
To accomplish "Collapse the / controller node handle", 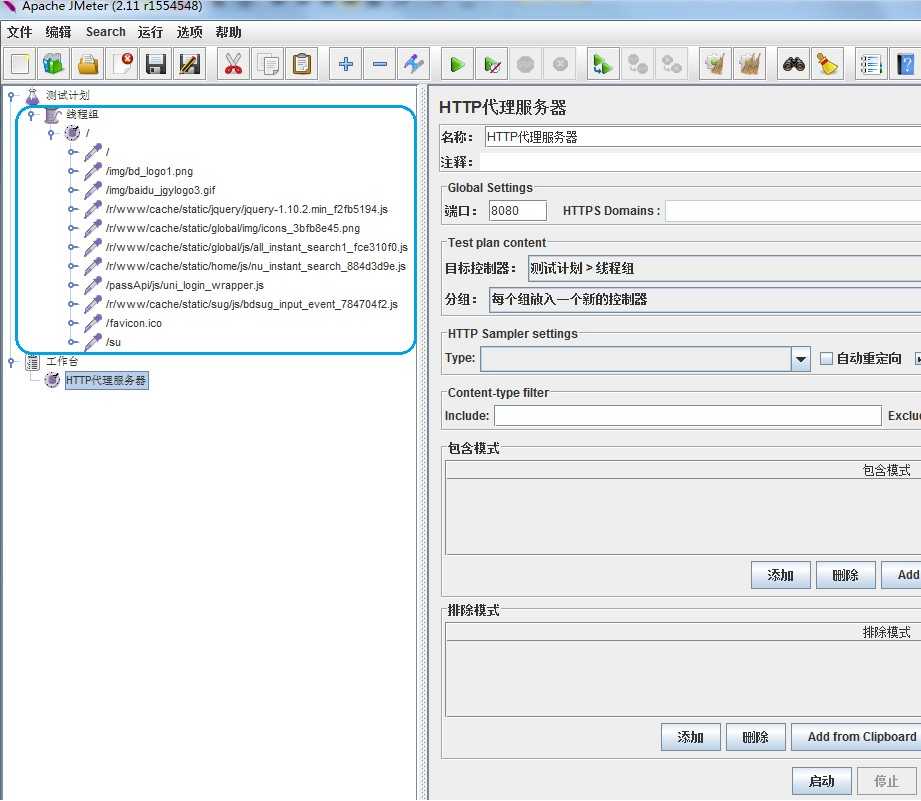I will 51,133.
